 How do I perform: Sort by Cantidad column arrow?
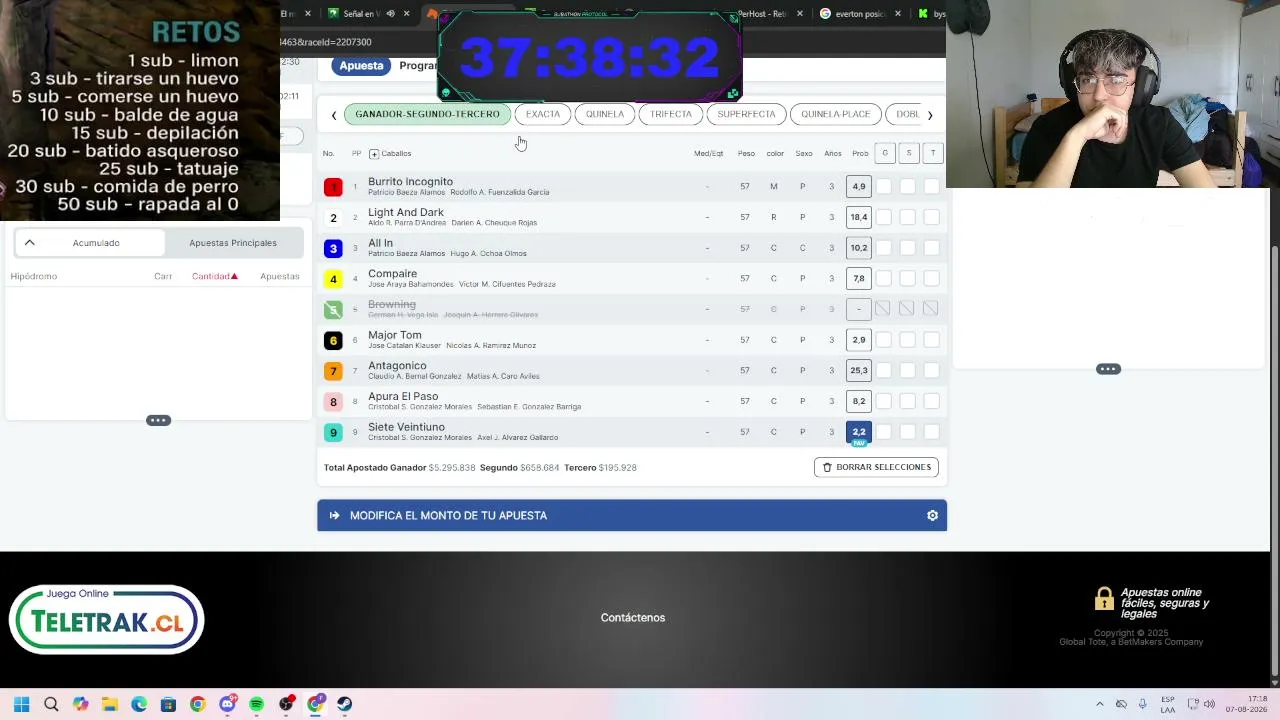[x=234, y=276]
